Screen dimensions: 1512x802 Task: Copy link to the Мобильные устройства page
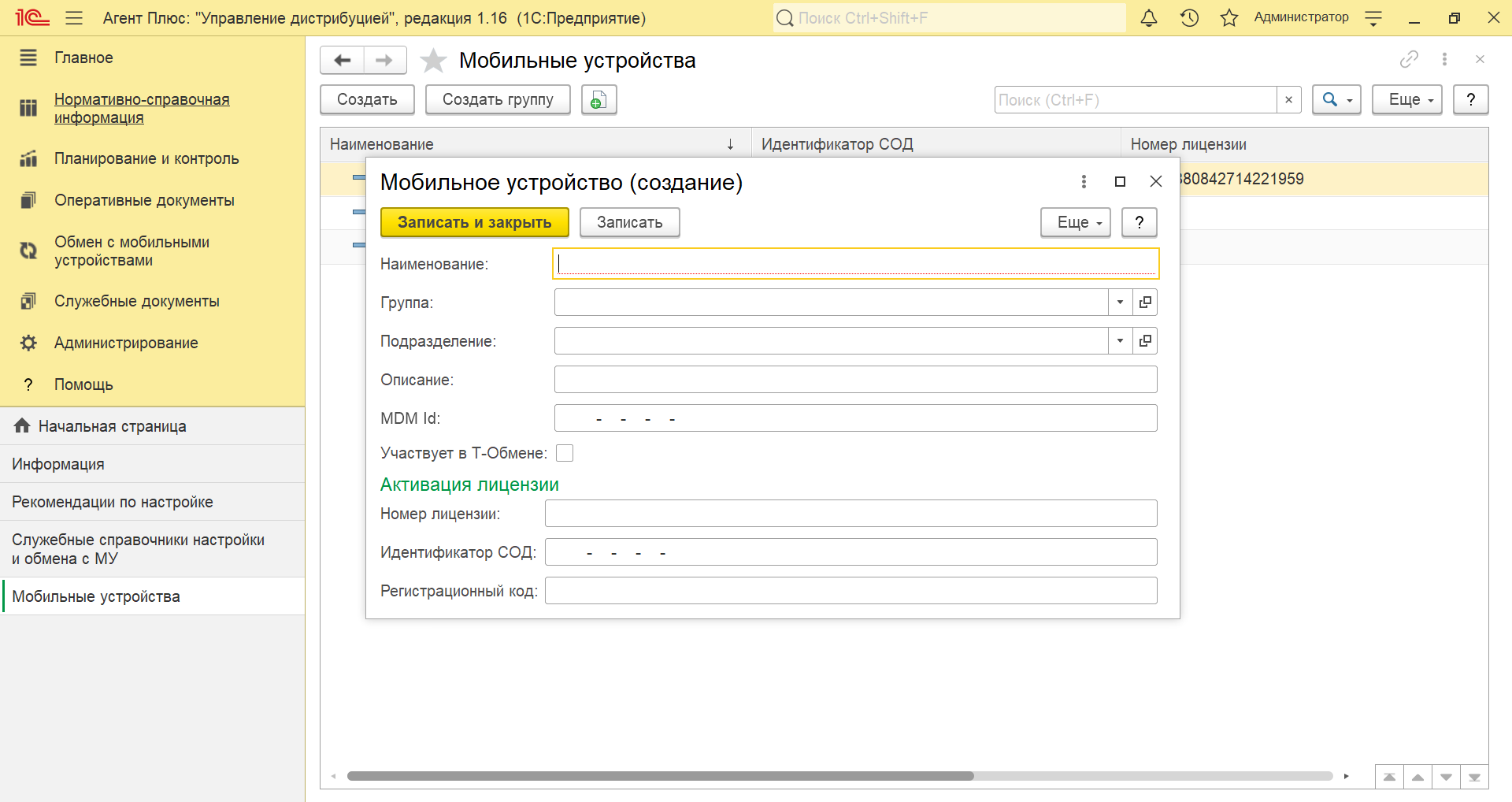tap(1409, 59)
